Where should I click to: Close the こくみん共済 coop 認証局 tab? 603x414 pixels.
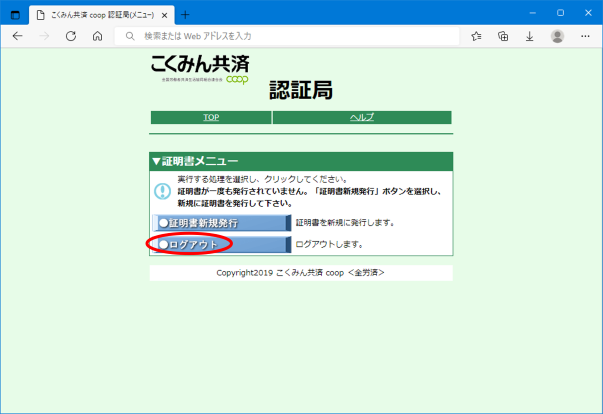164,15
